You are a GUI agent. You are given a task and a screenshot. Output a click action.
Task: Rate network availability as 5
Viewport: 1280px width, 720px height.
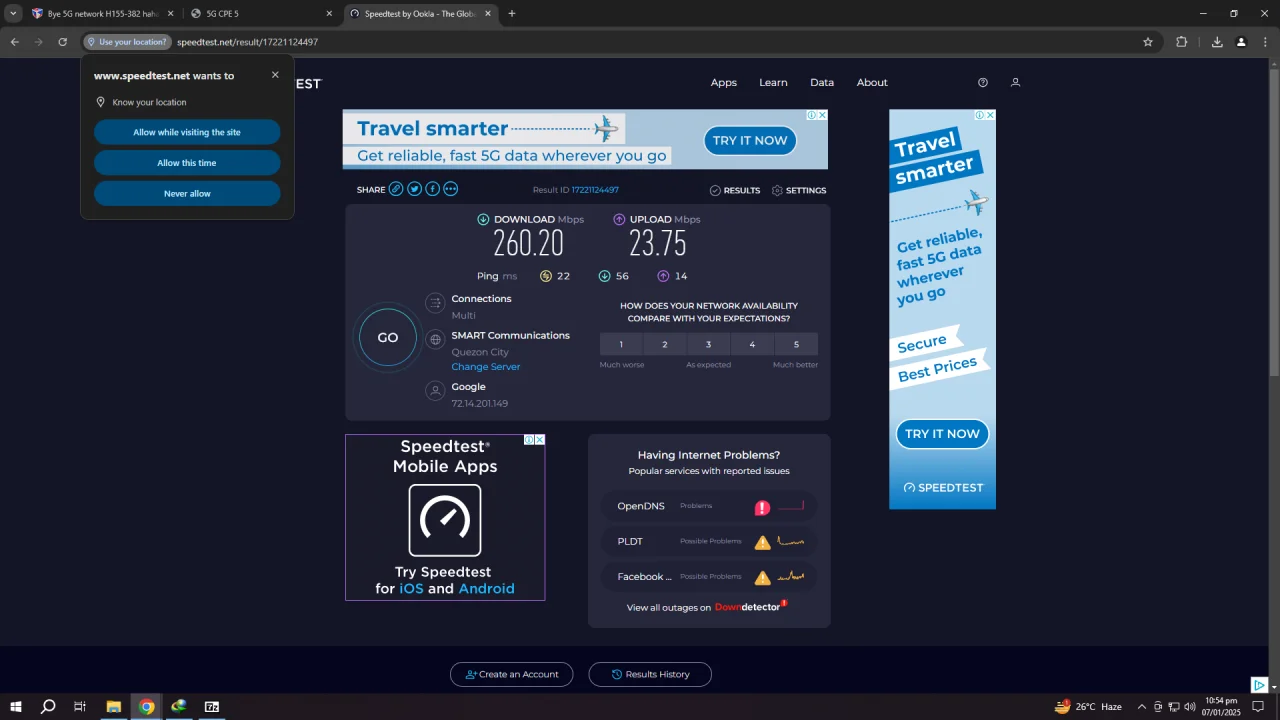[x=797, y=344]
